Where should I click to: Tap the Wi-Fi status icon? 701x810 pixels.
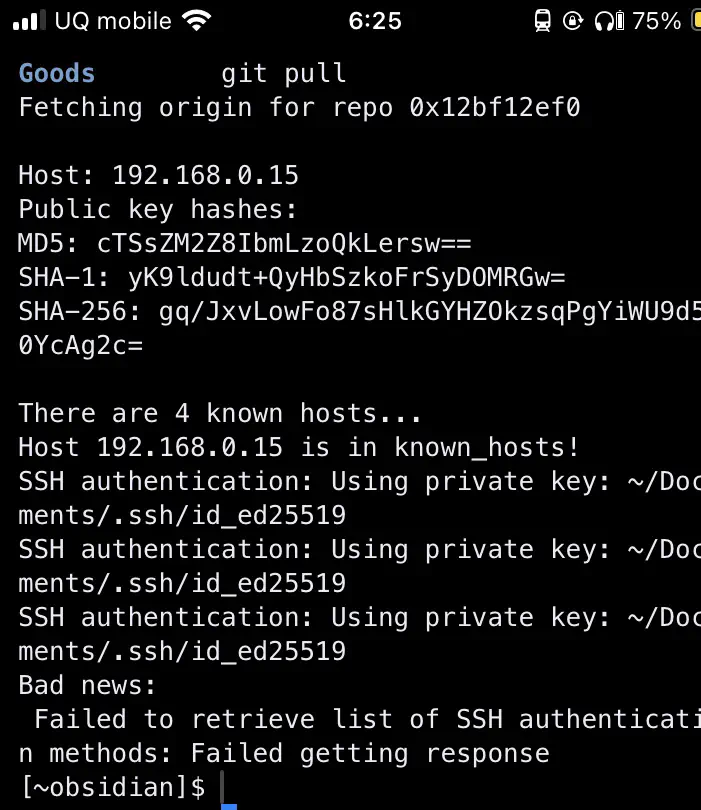(196, 21)
